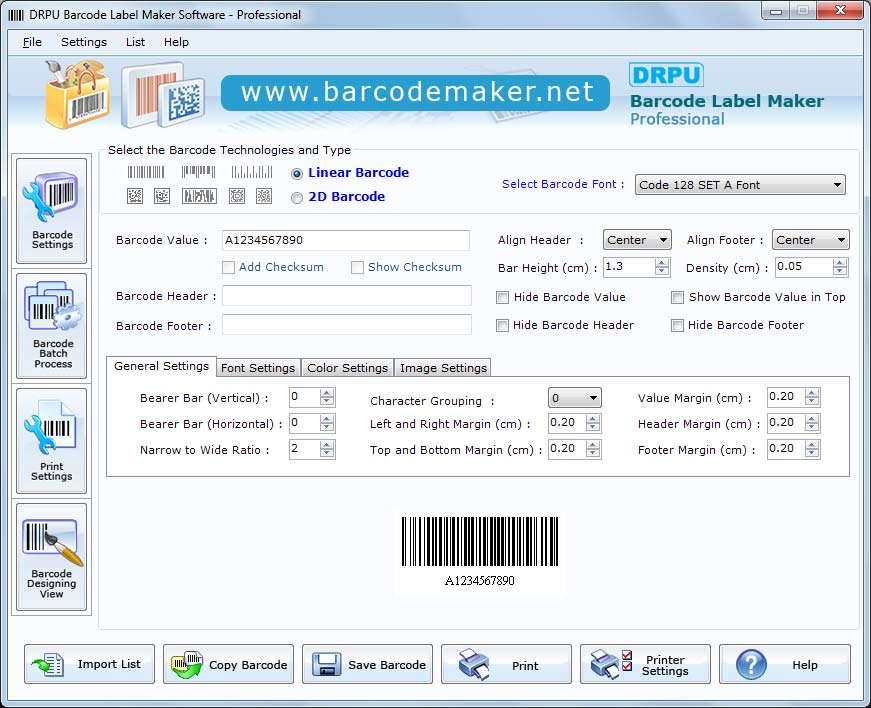Select the 2D Barcode radio button
The height and width of the screenshot is (708, 871).
297,198
